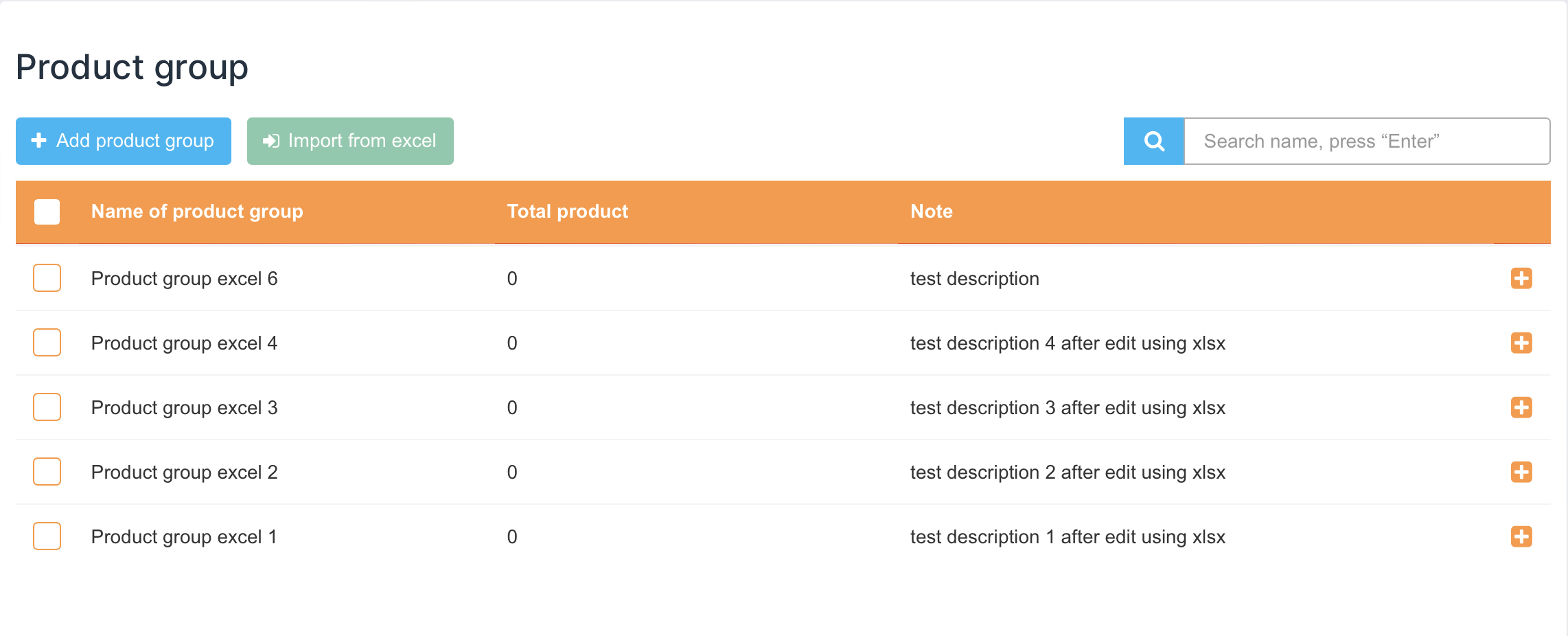Image resolution: width=1568 pixels, height=636 pixels.
Task: Click the blue search magnifier icon
Action: coord(1153,141)
